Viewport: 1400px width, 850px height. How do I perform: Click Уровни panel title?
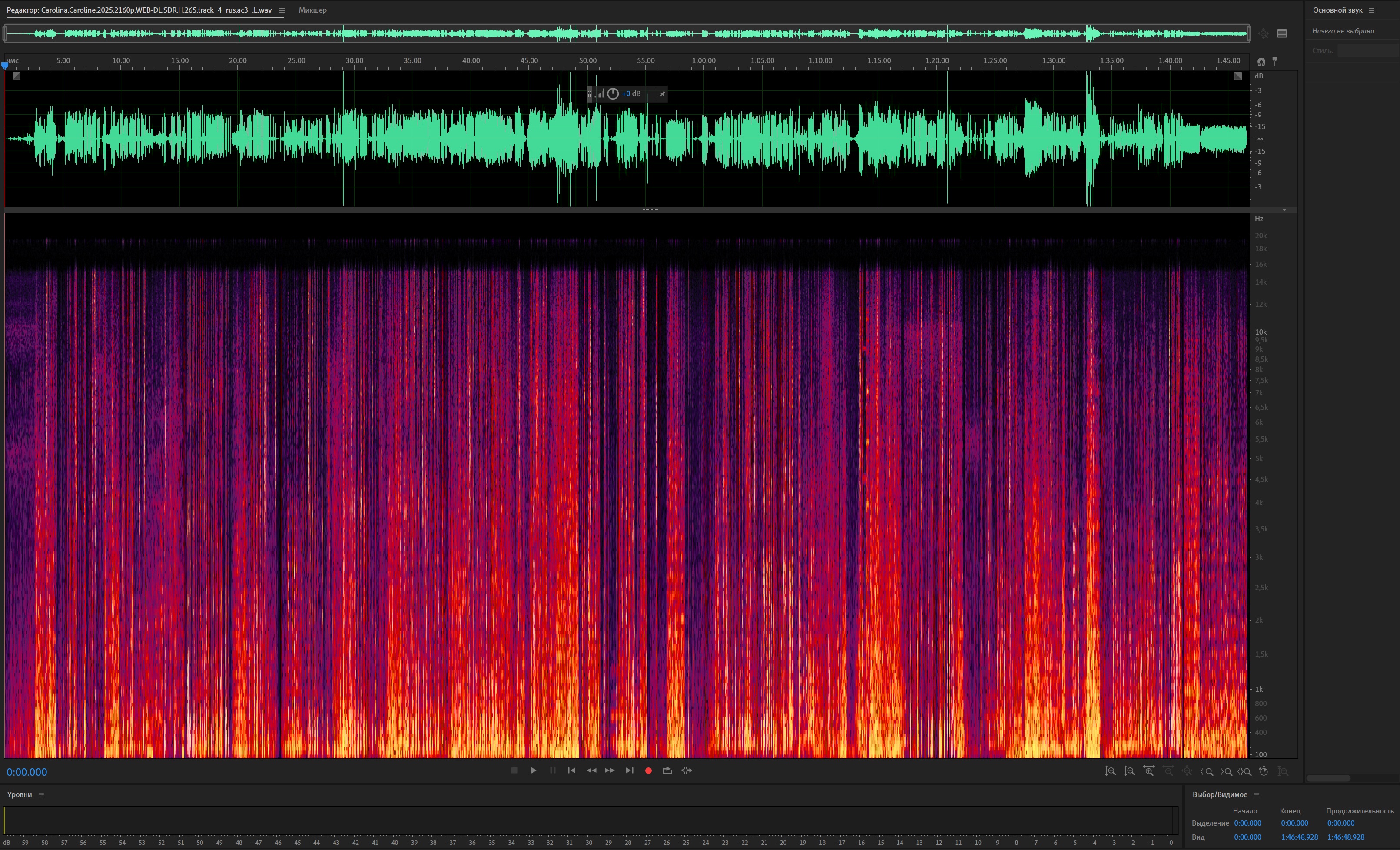(19, 794)
